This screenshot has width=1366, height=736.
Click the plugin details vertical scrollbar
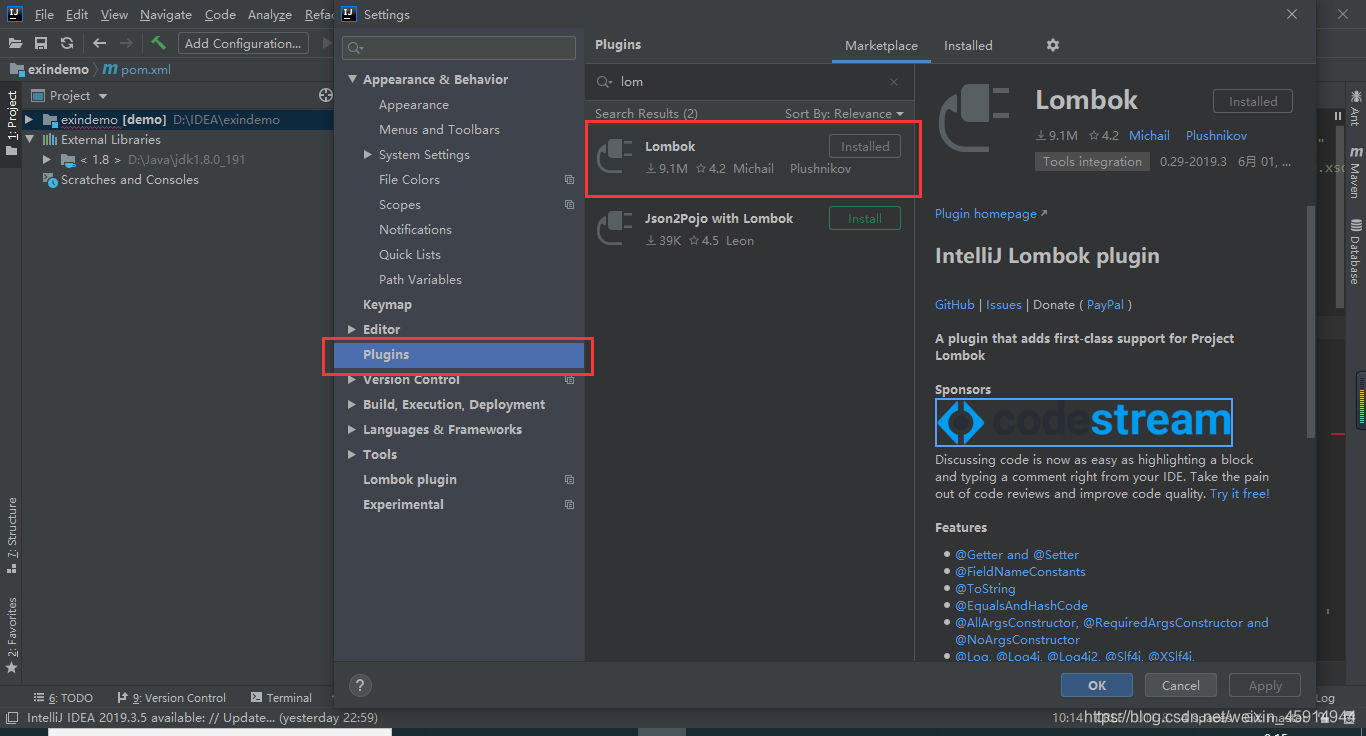pos(1311,320)
